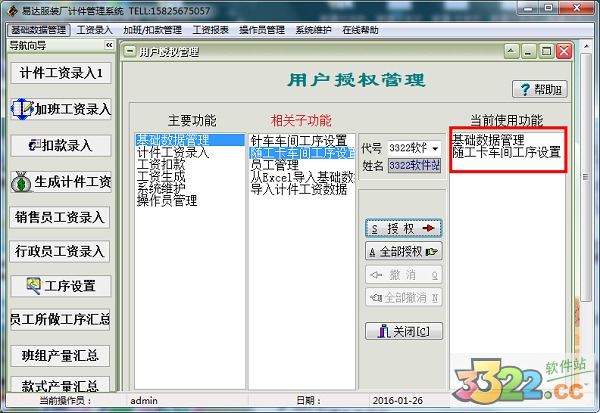
Task: Open the 工资录入 menu
Action: [94, 30]
